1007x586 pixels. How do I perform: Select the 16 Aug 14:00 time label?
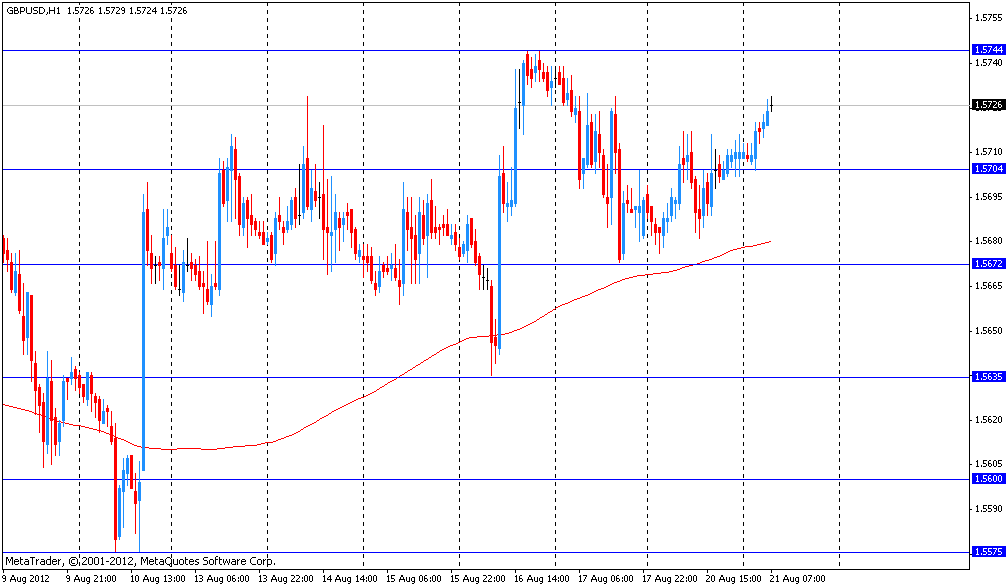[x=542, y=578]
